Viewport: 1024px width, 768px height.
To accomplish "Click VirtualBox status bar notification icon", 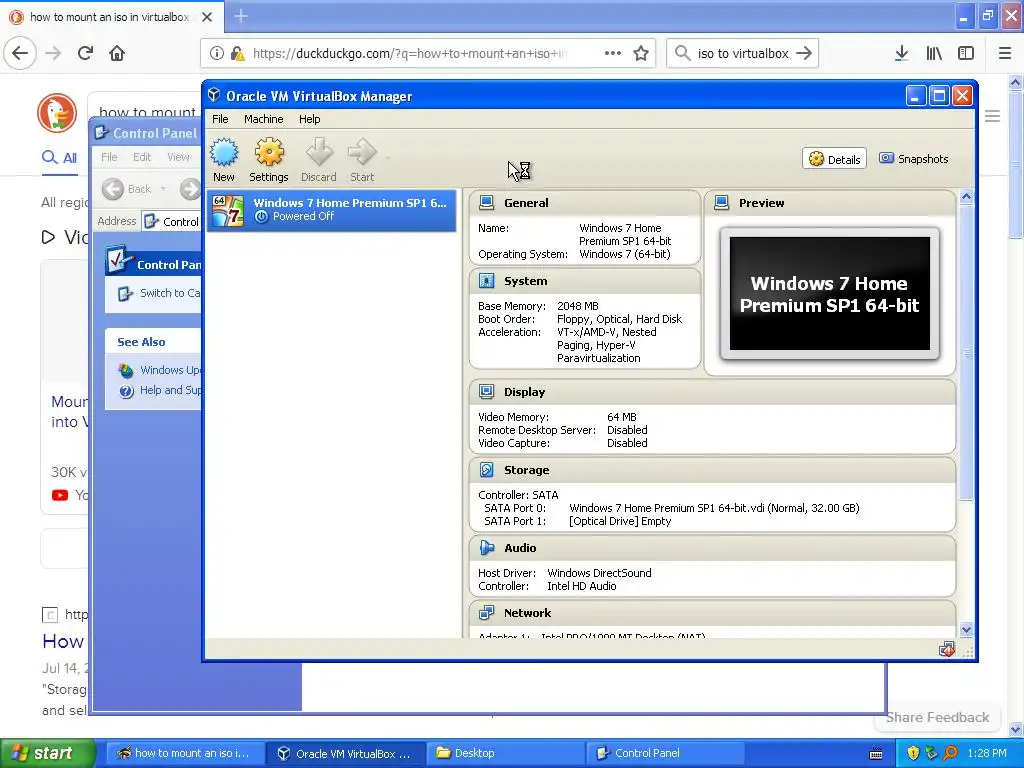I will [946, 649].
